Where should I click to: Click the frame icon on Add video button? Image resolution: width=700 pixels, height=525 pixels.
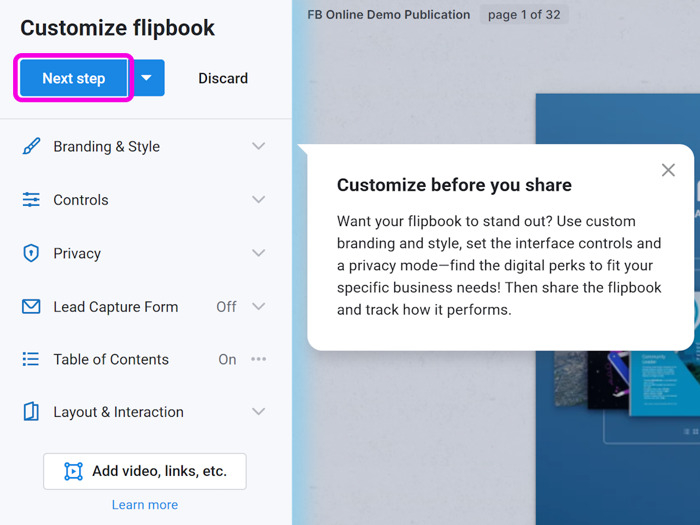click(74, 471)
